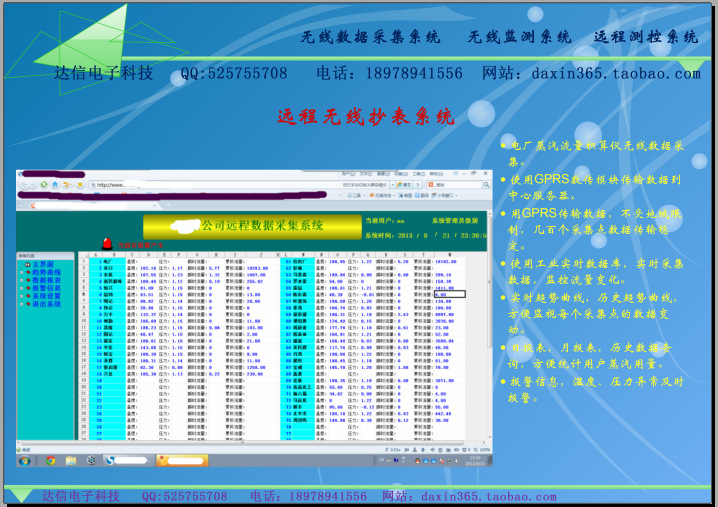This screenshot has width=718, height=507.
Task: Click the selected cell with black border
Action: (449, 294)
